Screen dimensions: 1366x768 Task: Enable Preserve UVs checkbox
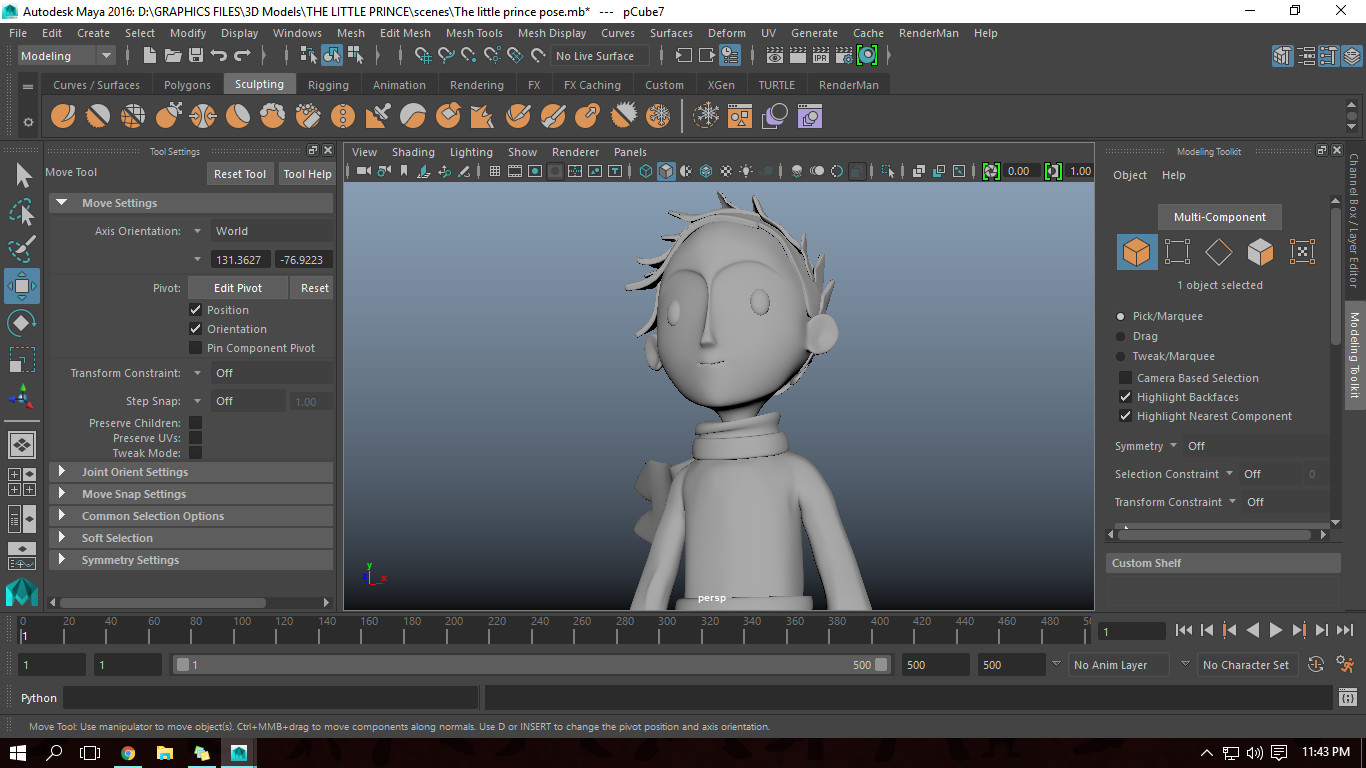pos(196,438)
